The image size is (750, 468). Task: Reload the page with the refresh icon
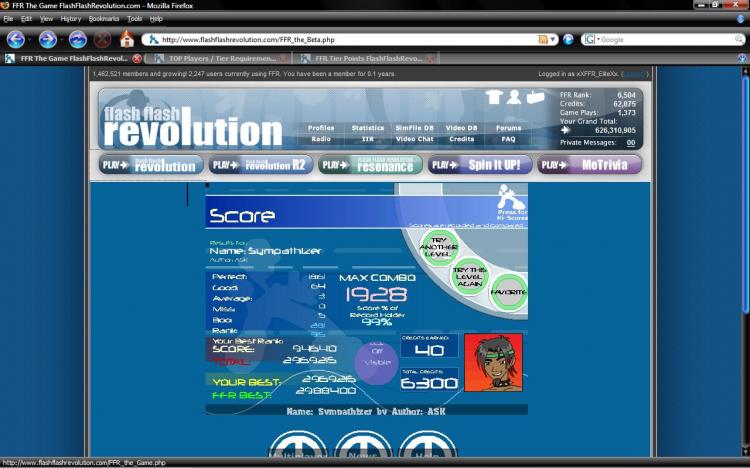(x=77, y=39)
